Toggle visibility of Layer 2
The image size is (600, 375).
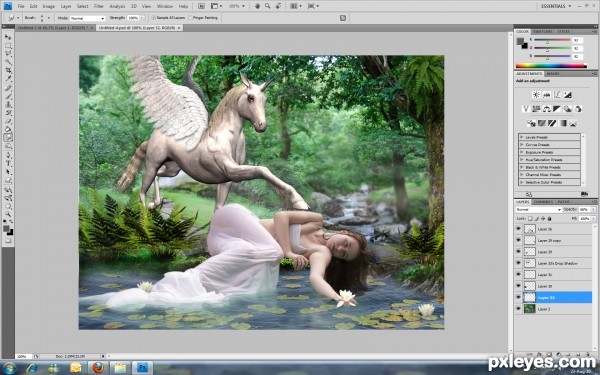518,309
